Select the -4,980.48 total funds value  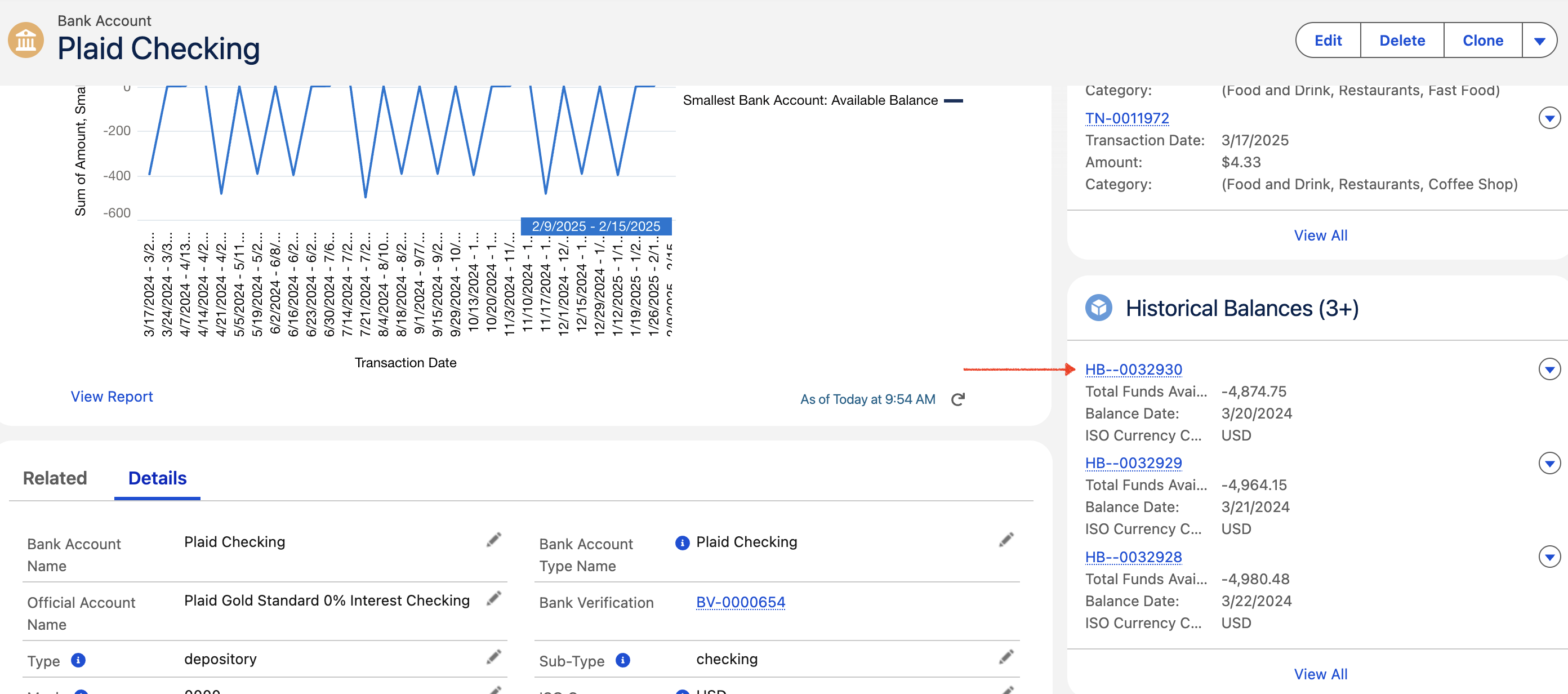1255,579
